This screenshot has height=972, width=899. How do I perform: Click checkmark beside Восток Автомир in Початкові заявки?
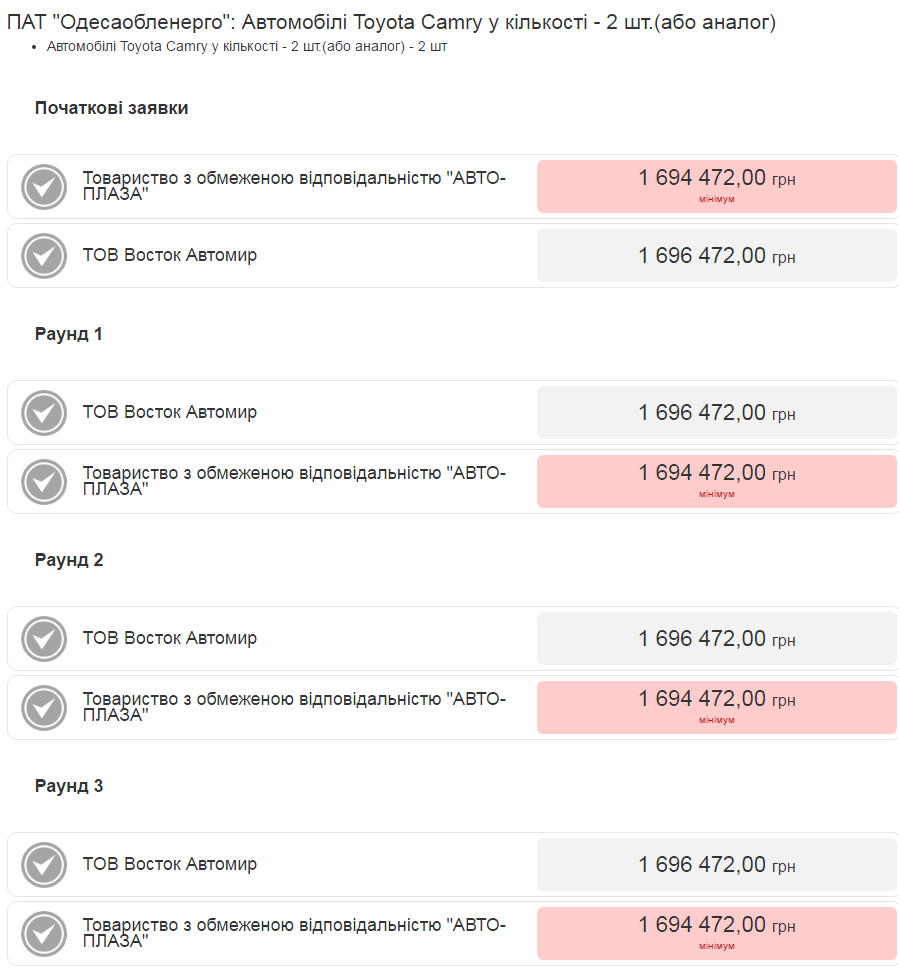click(44, 256)
